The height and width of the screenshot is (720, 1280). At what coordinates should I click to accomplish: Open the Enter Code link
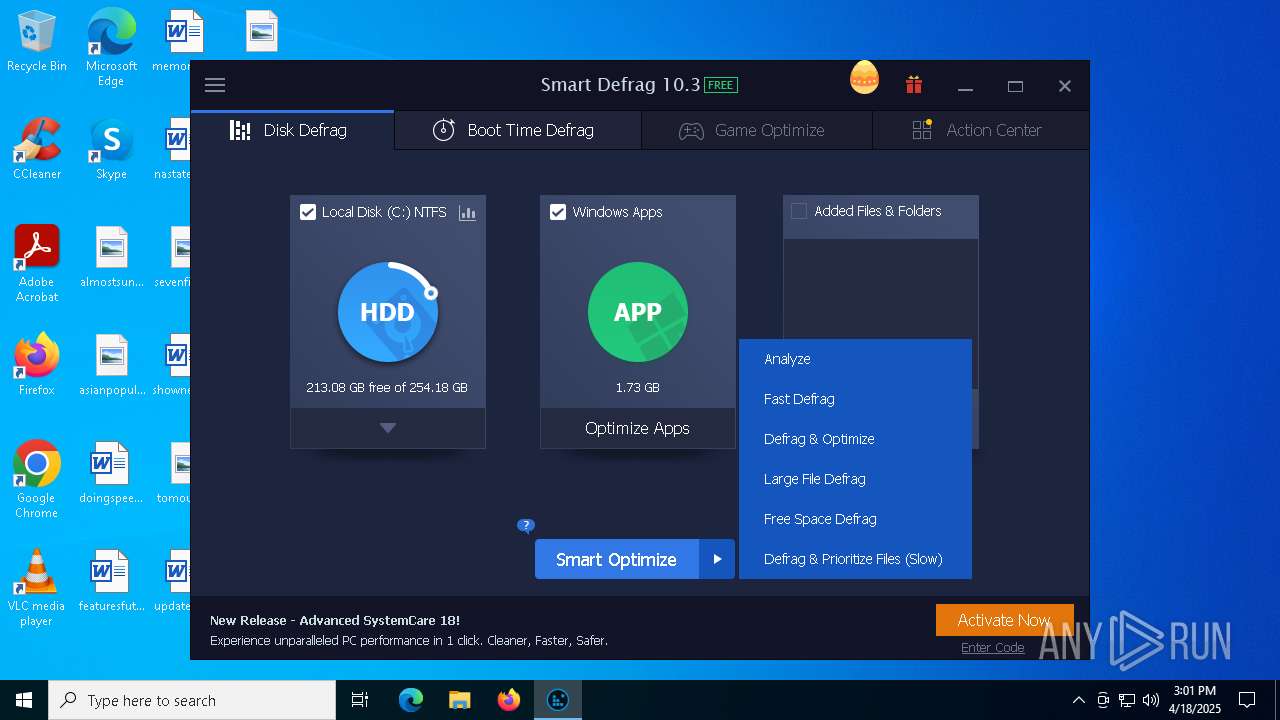993,647
